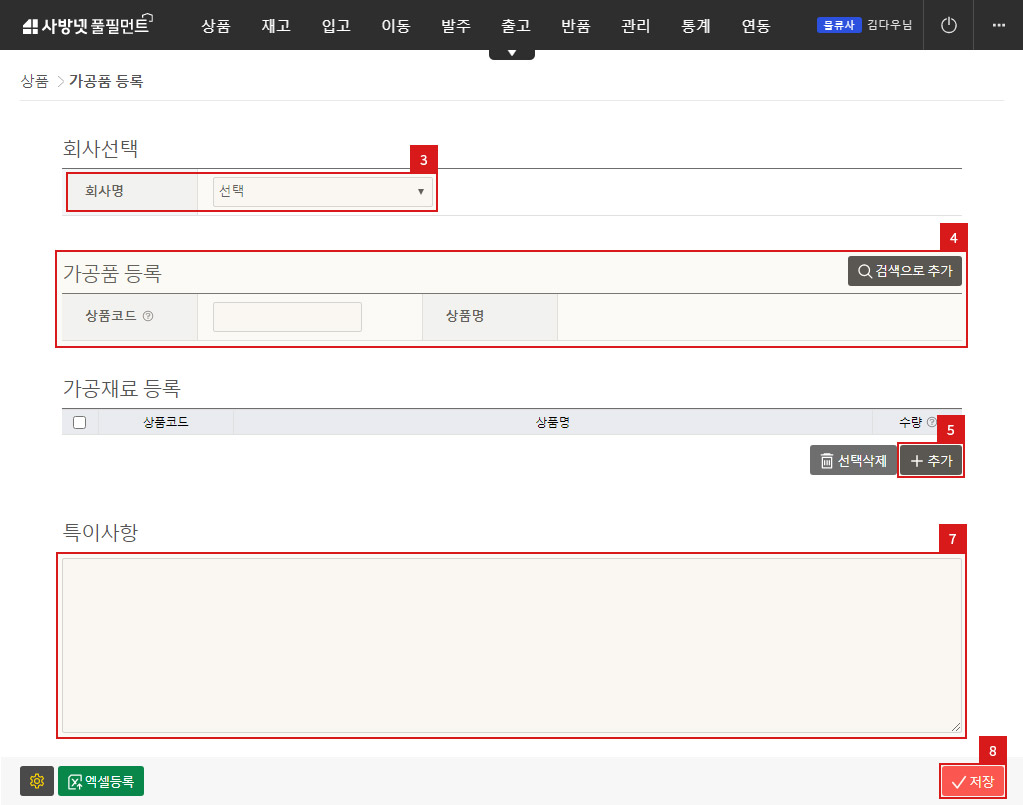This screenshot has height=805, width=1023.
Task: Click the 특이사항 text area
Action: point(511,645)
